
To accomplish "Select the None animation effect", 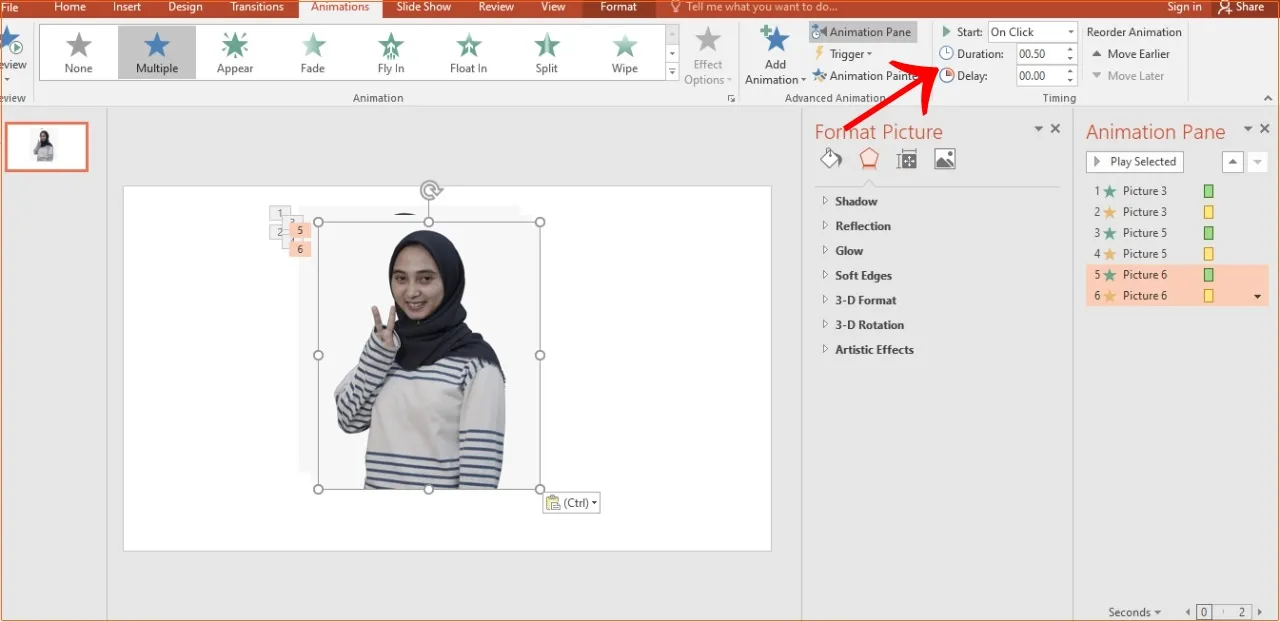I will (79, 52).
